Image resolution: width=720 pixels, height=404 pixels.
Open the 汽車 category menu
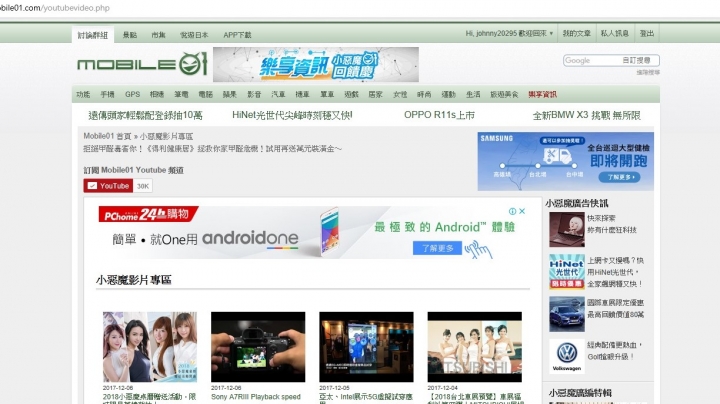[x=278, y=94]
